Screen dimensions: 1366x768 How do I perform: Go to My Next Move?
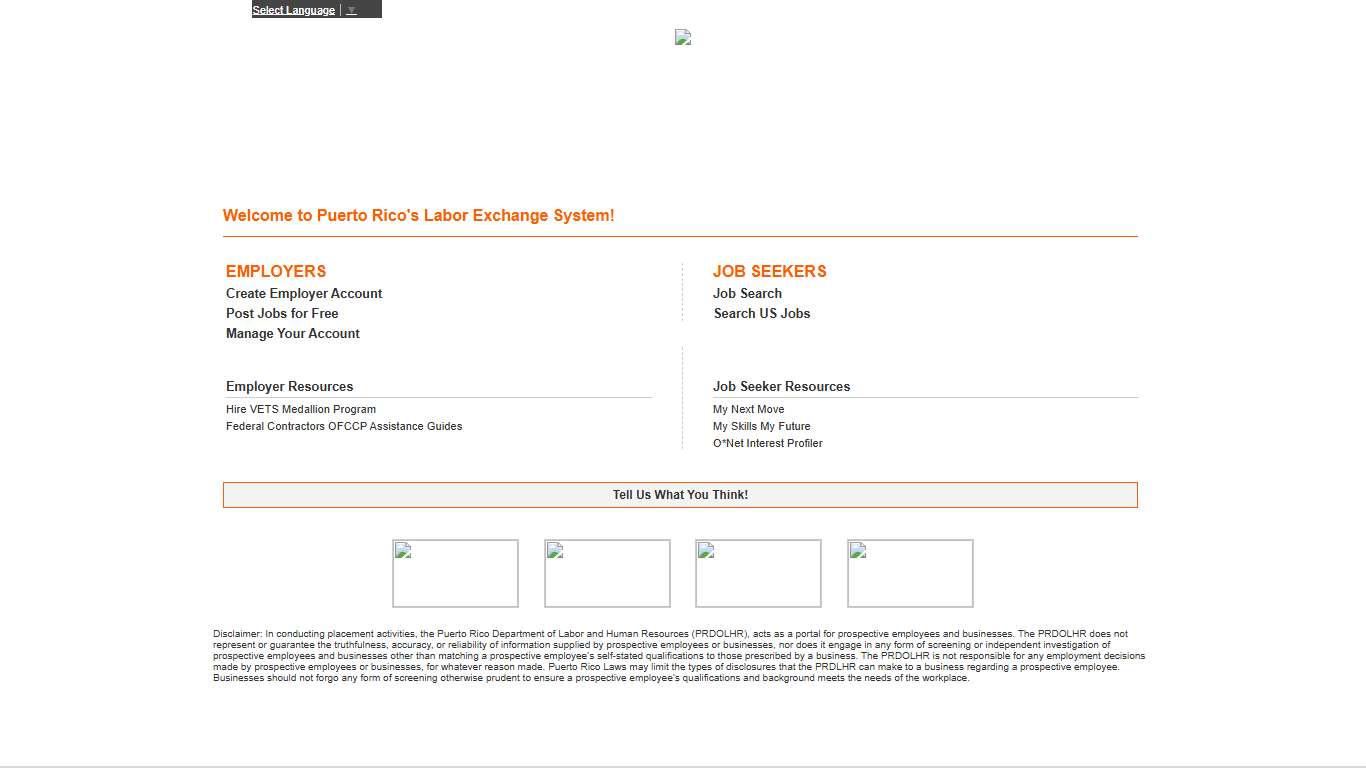pyautogui.click(x=748, y=409)
